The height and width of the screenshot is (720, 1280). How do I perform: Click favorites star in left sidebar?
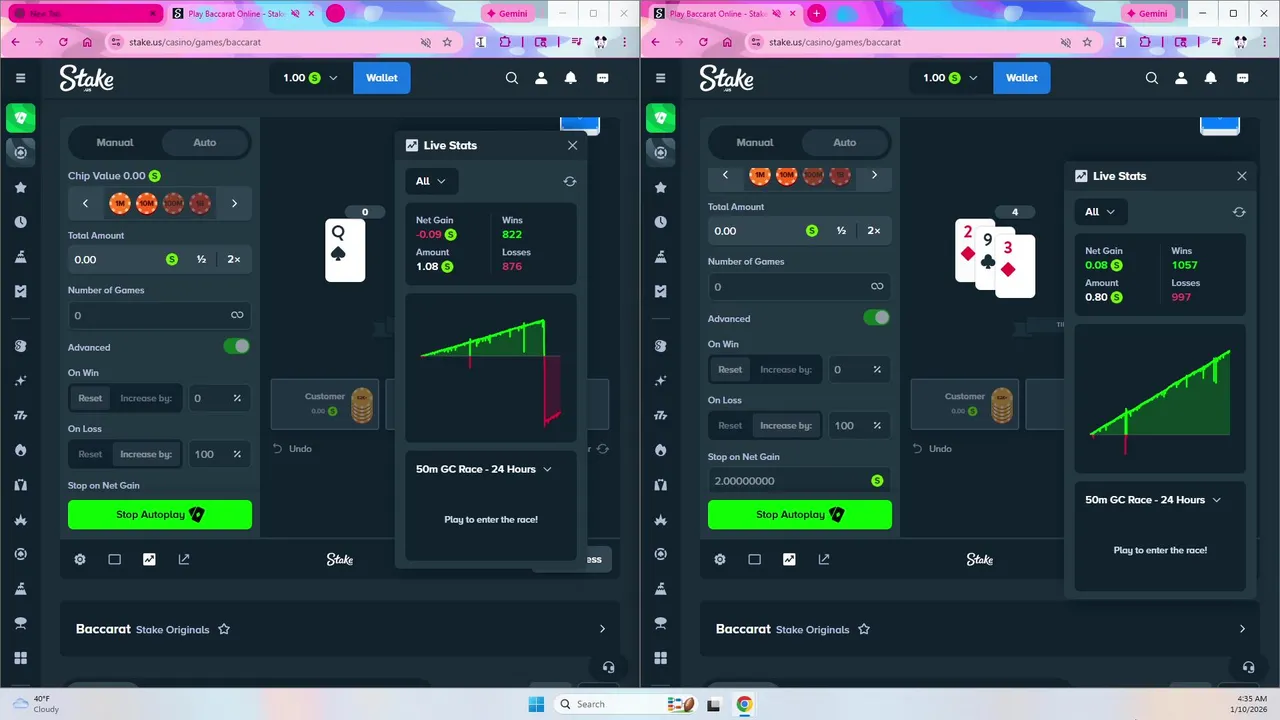pos(20,187)
